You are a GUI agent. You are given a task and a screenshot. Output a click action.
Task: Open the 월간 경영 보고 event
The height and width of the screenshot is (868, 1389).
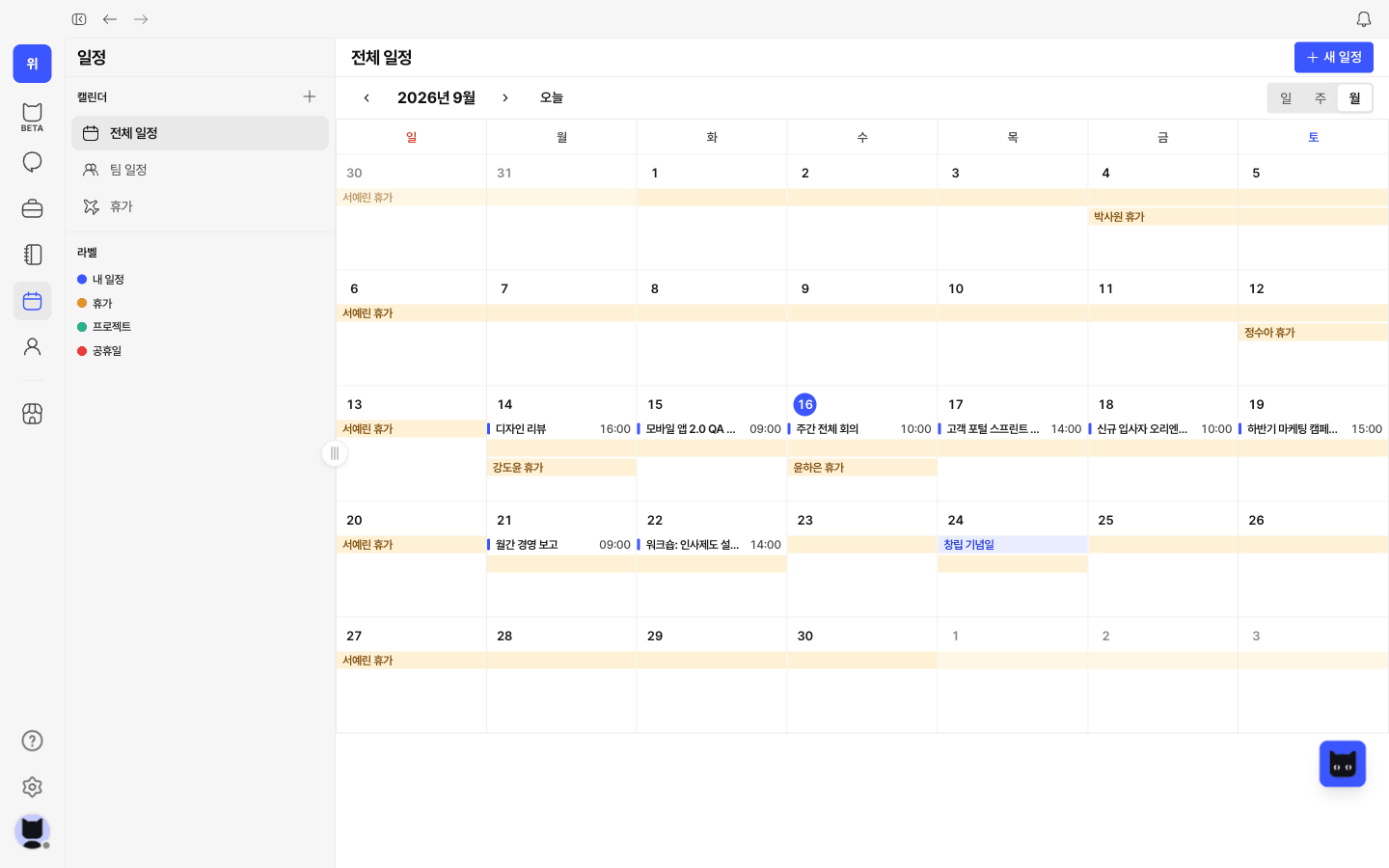click(560, 545)
